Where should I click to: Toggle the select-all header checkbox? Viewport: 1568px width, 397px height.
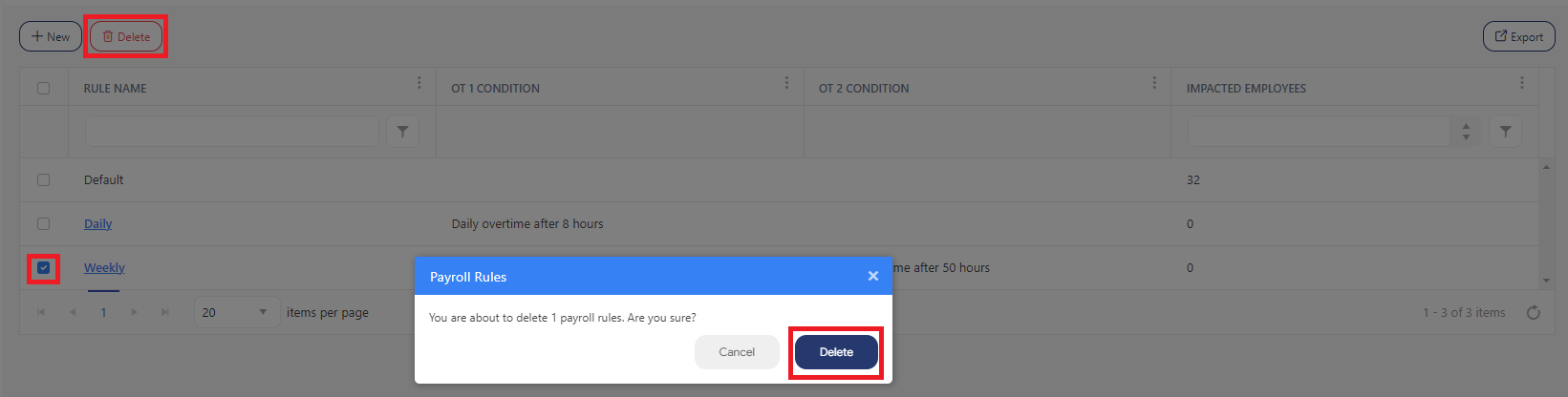(x=43, y=88)
